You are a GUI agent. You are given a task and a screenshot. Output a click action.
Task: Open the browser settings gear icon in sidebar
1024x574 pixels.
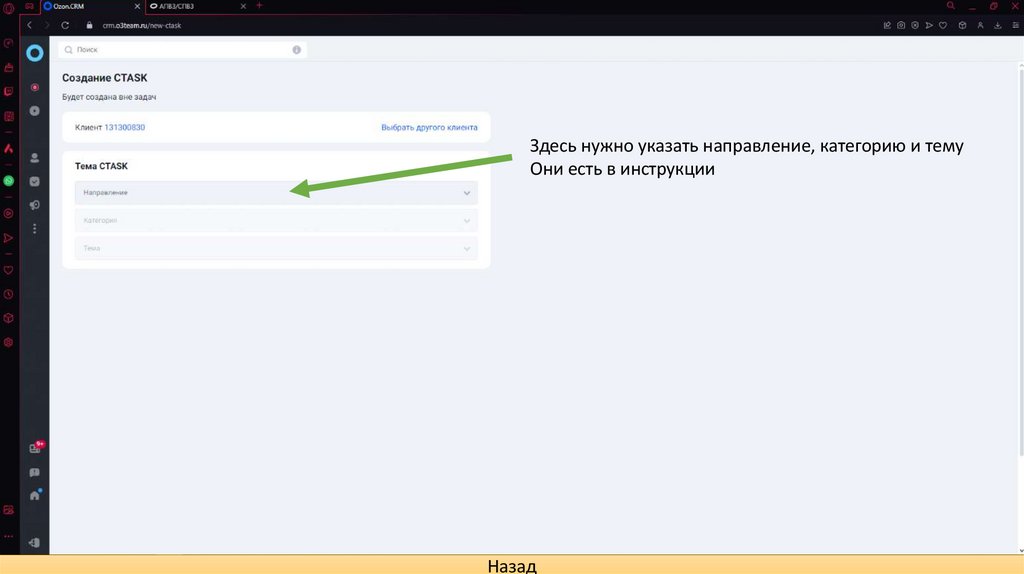8,342
